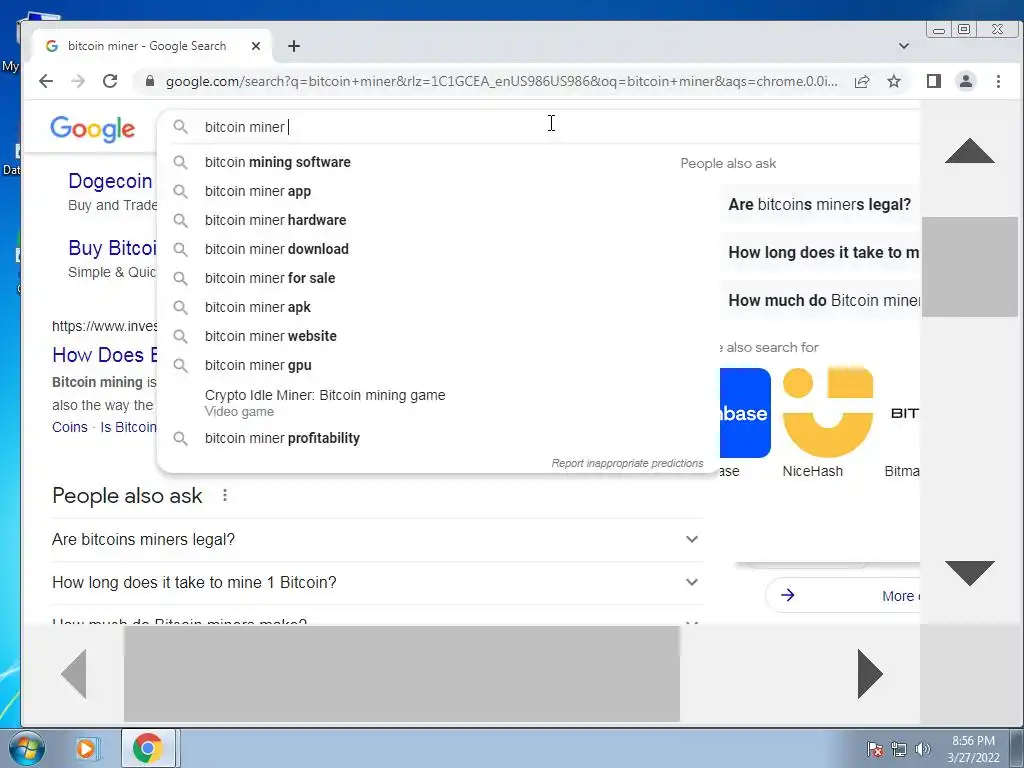Click the address bar URL
This screenshot has height=768, width=1024.
coord(501,81)
